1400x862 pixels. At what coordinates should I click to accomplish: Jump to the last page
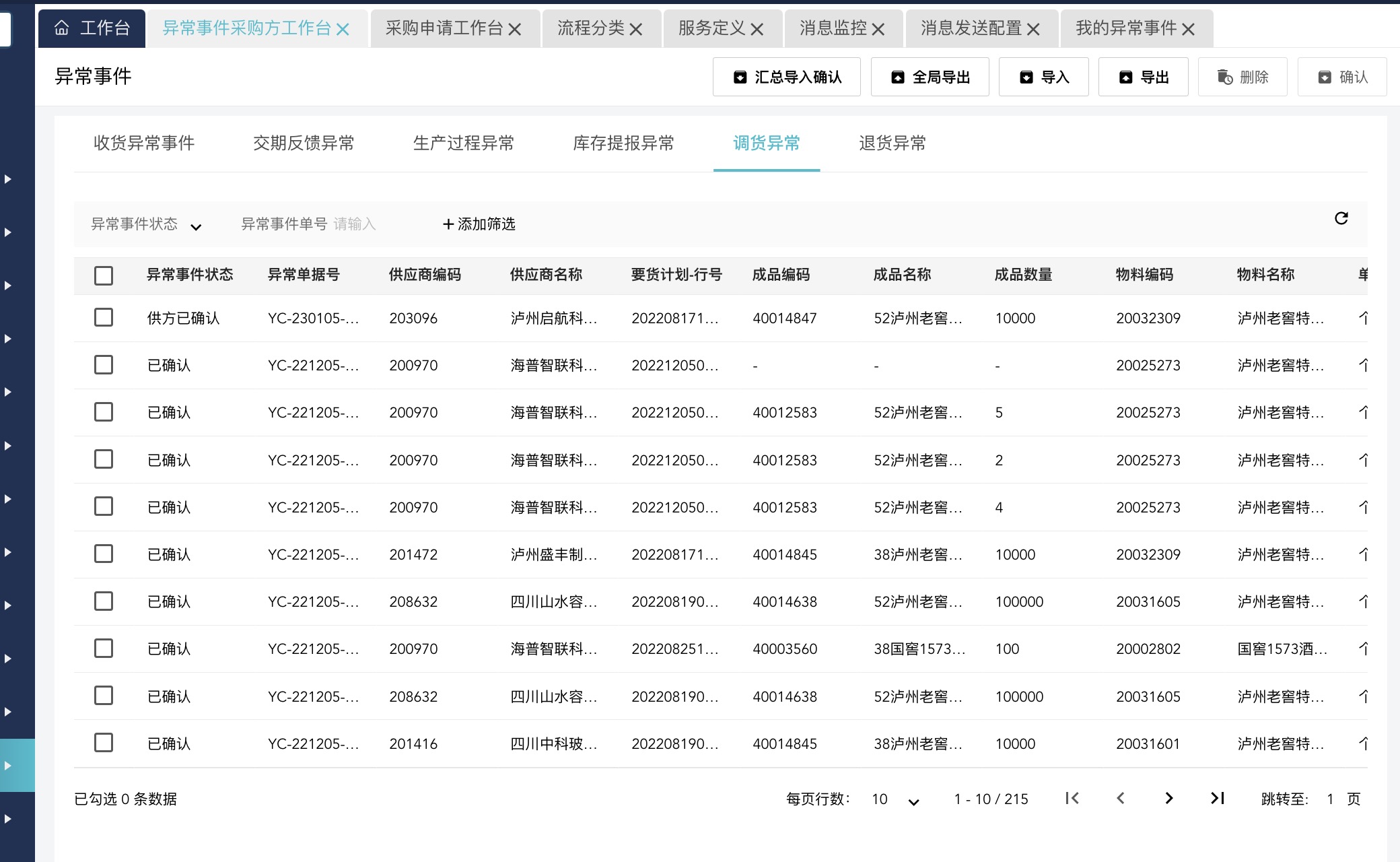click(1218, 798)
